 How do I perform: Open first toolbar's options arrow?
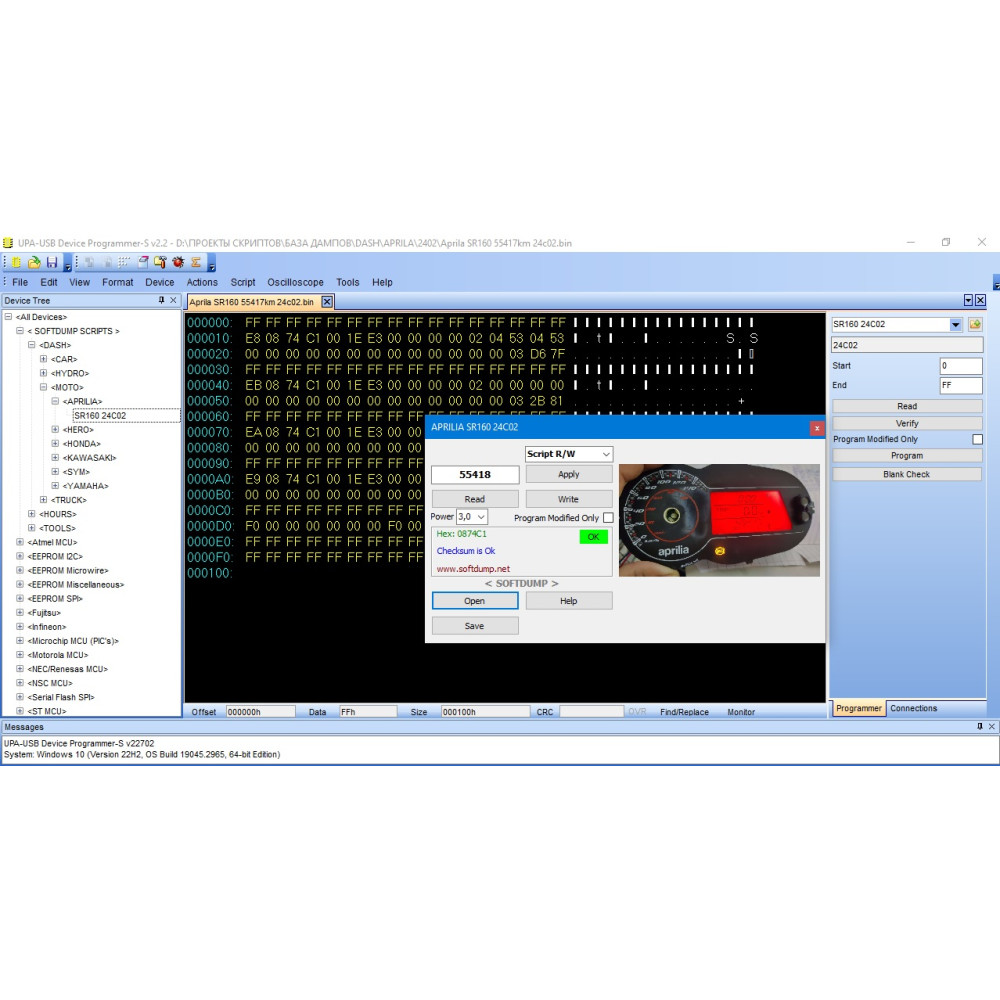pos(67,263)
